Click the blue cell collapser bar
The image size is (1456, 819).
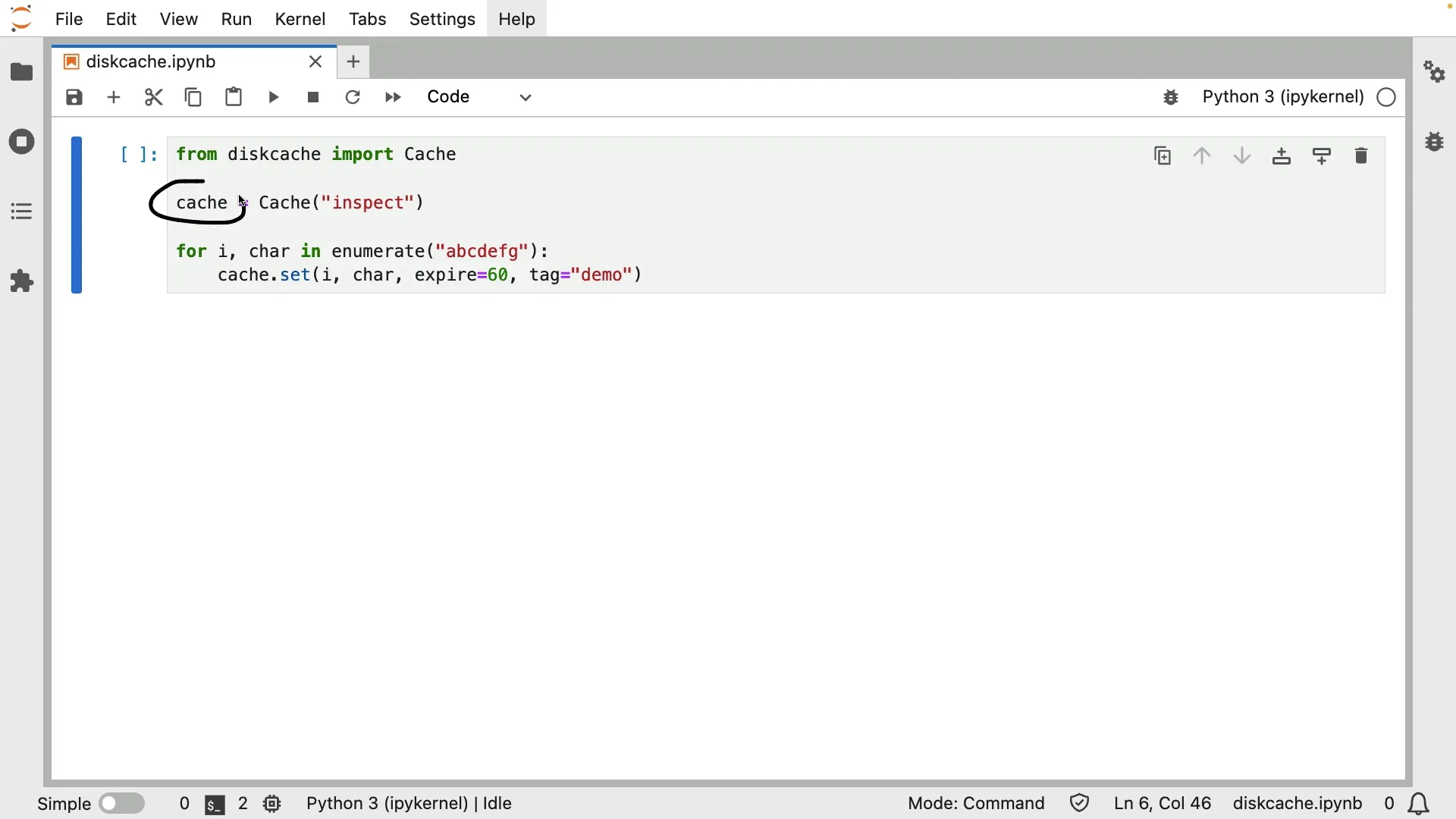pyautogui.click(x=77, y=216)
